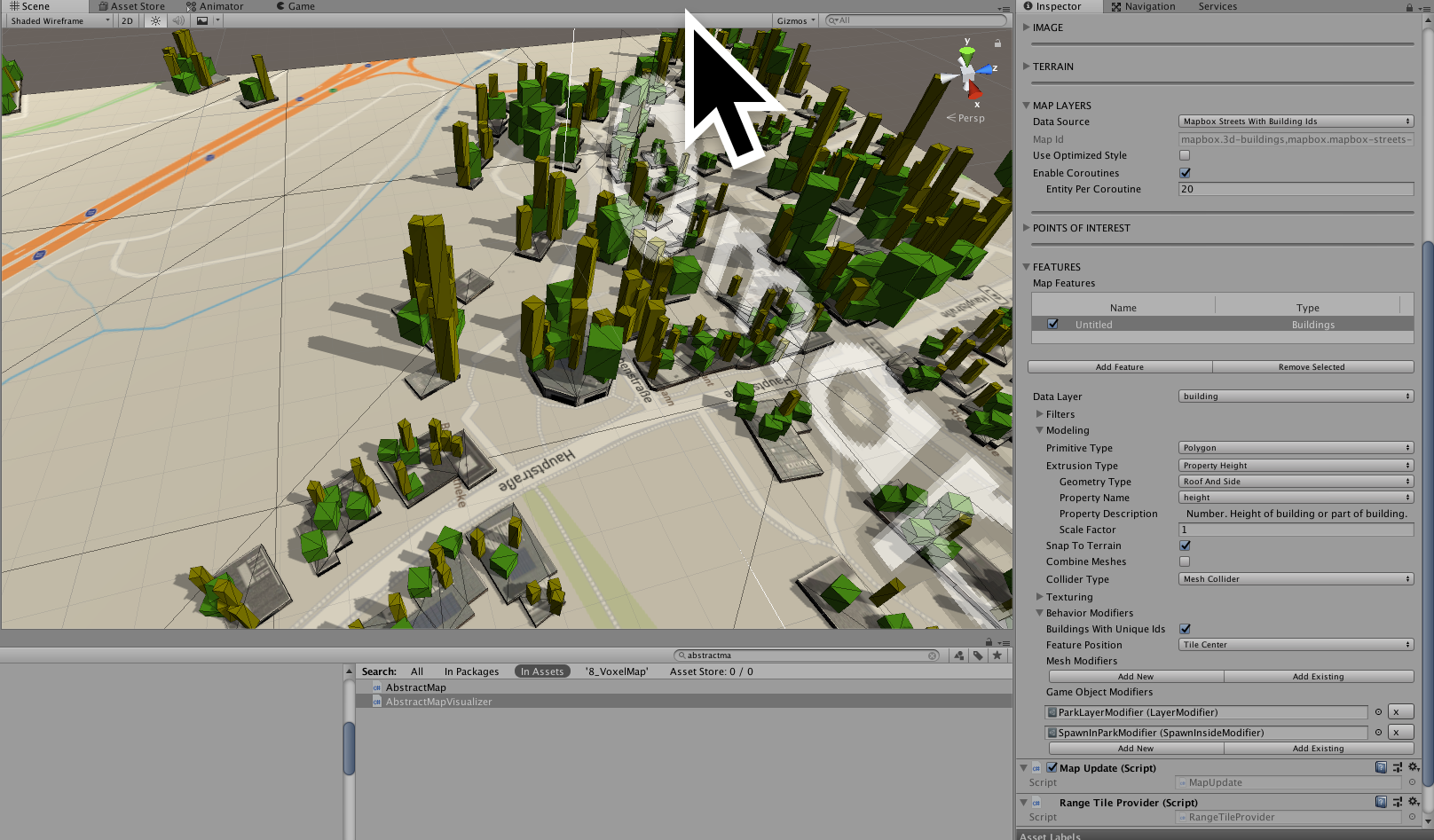Click the Inspector scrollbar down arrow
Viewport: 1434px width, 840px height.
click(1428, 820)
